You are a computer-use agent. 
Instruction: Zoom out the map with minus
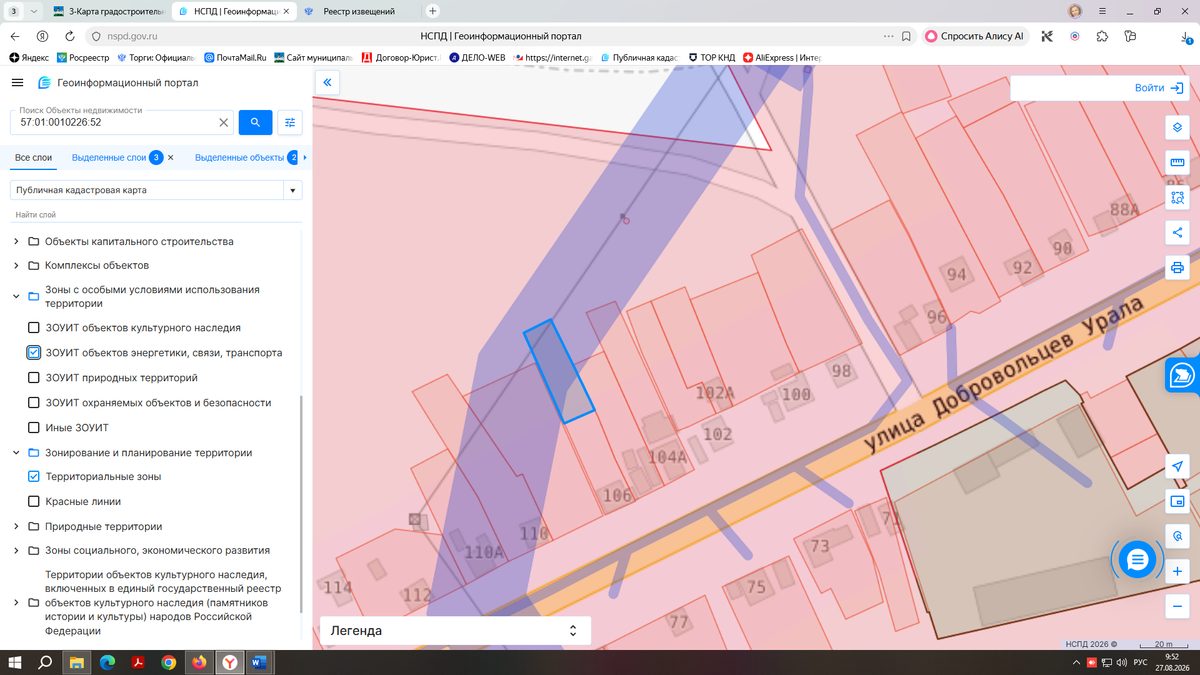click(1177, 607)
